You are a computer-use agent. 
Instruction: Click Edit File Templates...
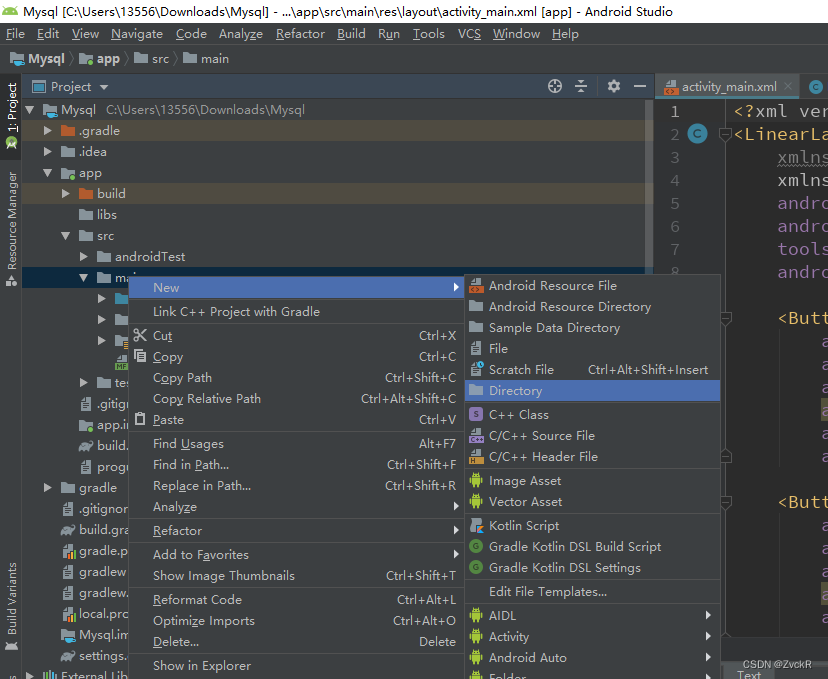[x=592, y=591]
